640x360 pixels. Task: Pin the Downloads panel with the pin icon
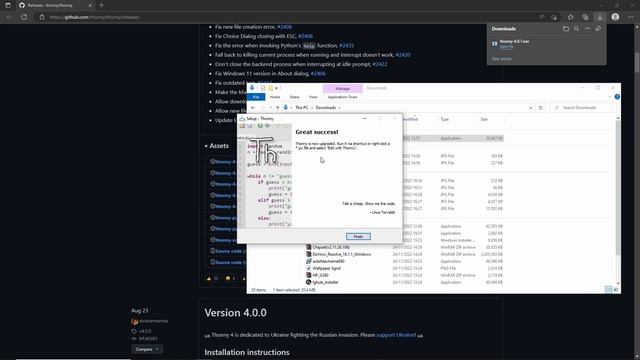(x=598, y=29)
